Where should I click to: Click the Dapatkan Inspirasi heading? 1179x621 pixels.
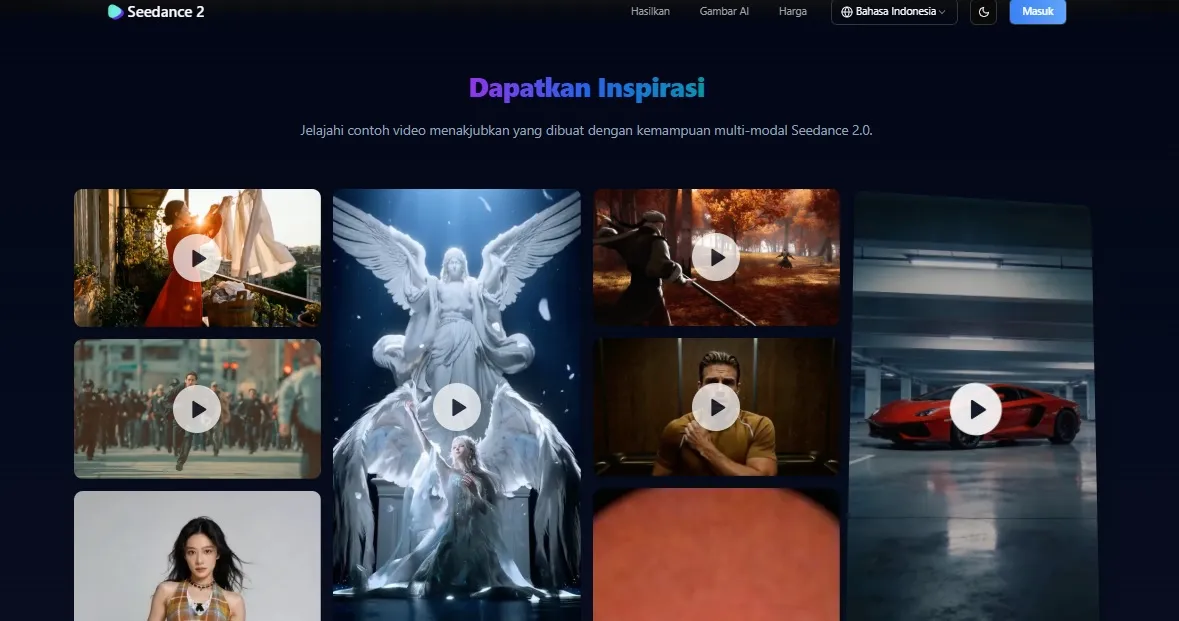pyautogui.click(x=587, y=88)
